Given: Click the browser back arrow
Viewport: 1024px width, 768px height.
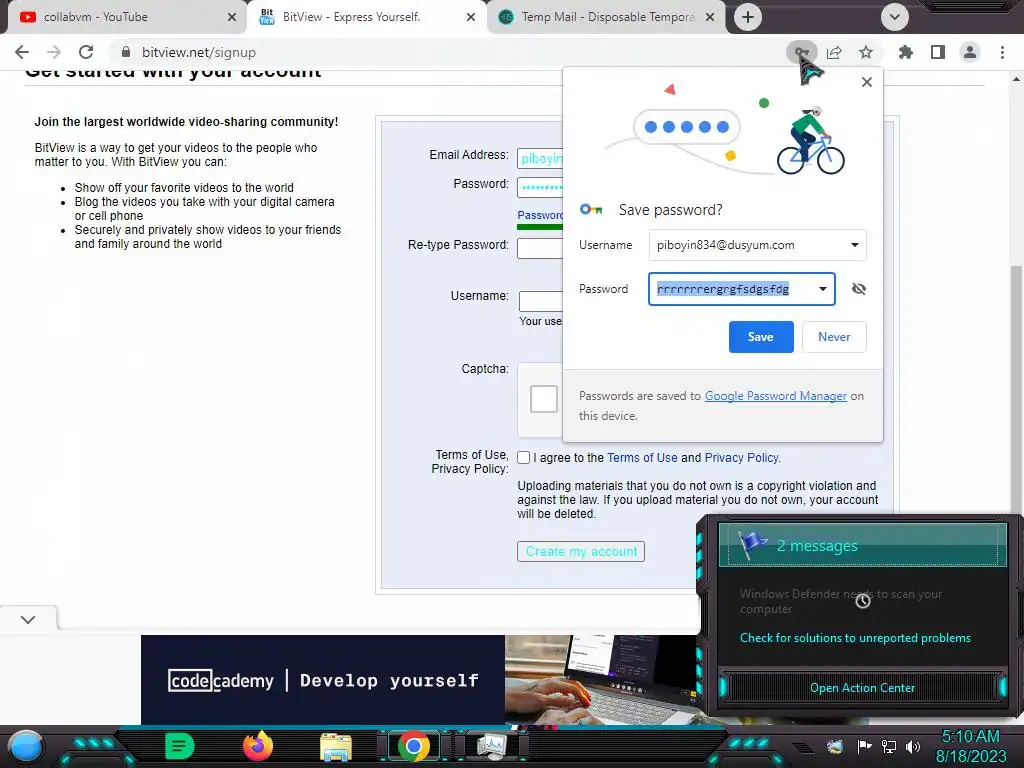Looking at the screenshot, I should [x=22, y=52].
